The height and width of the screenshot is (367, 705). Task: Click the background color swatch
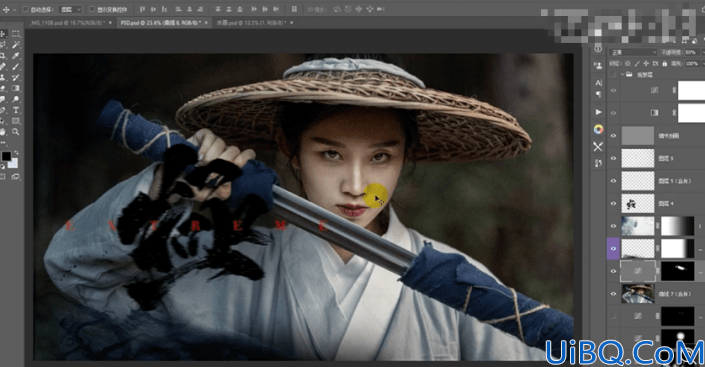click(14, 164)
